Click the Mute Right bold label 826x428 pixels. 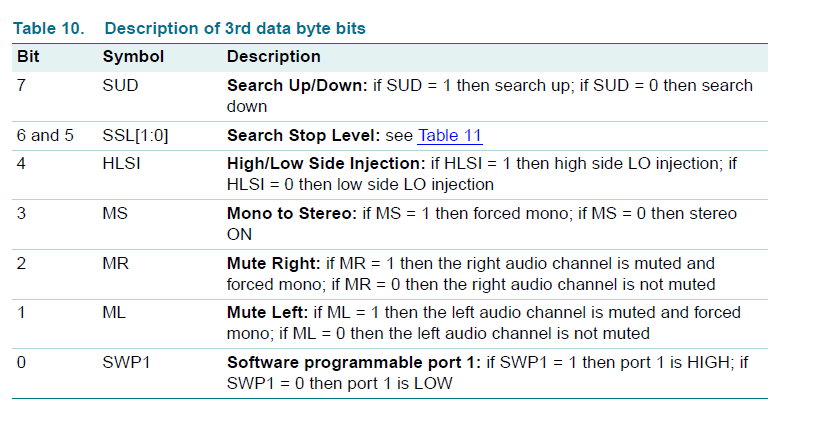point(273,263)
